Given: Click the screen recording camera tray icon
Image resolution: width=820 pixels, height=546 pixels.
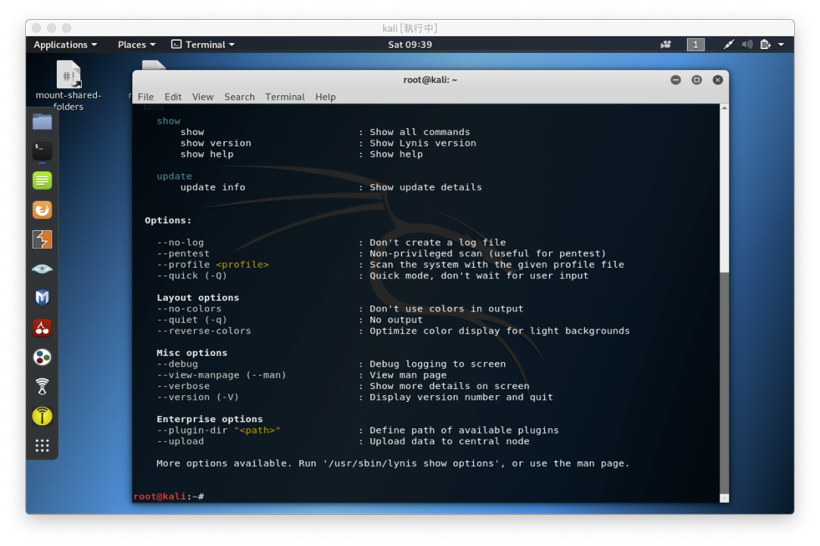Looking at the screenshot, I should click(666, 44).
